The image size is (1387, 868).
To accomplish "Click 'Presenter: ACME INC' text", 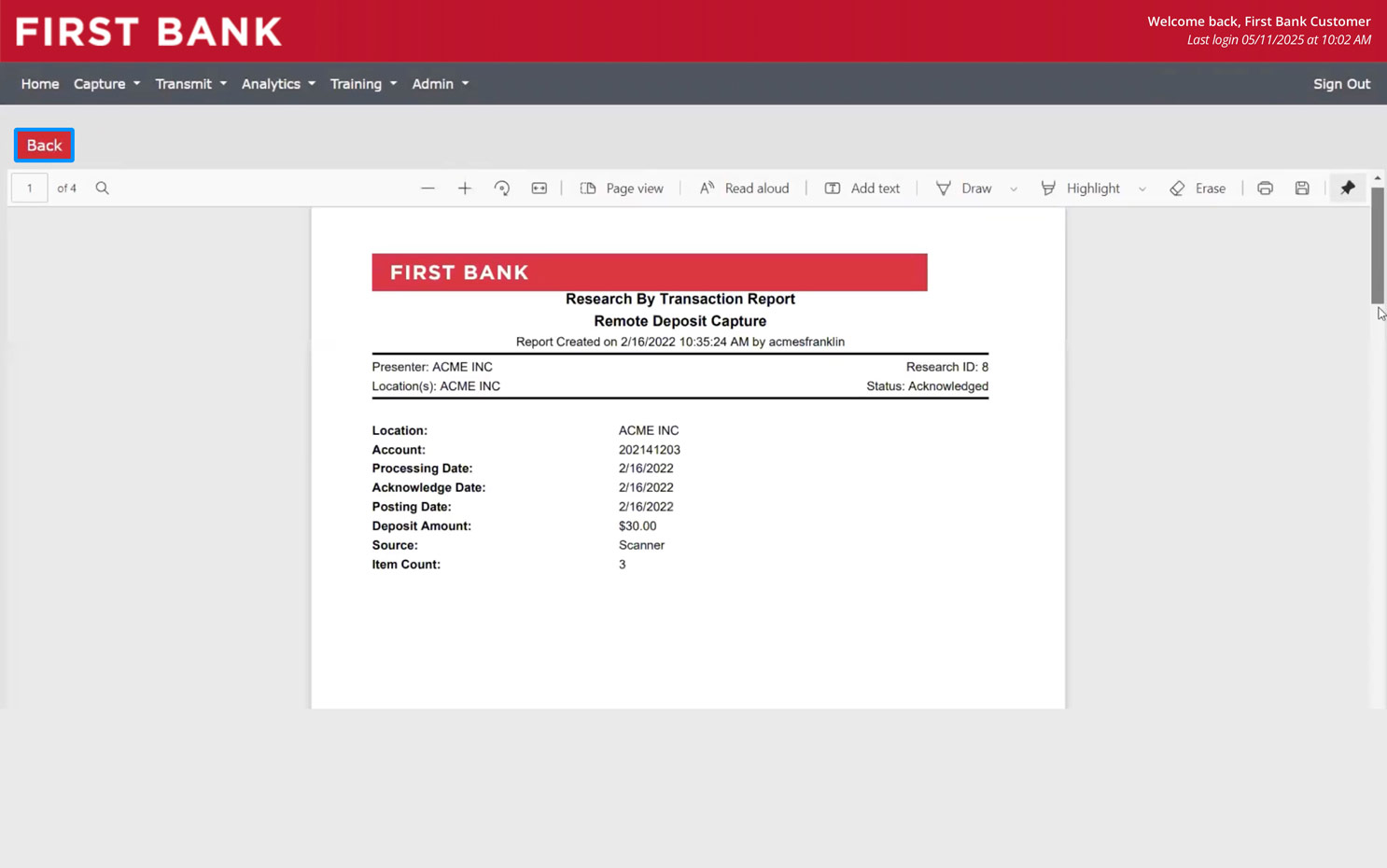I will click(x=432, y=367).
